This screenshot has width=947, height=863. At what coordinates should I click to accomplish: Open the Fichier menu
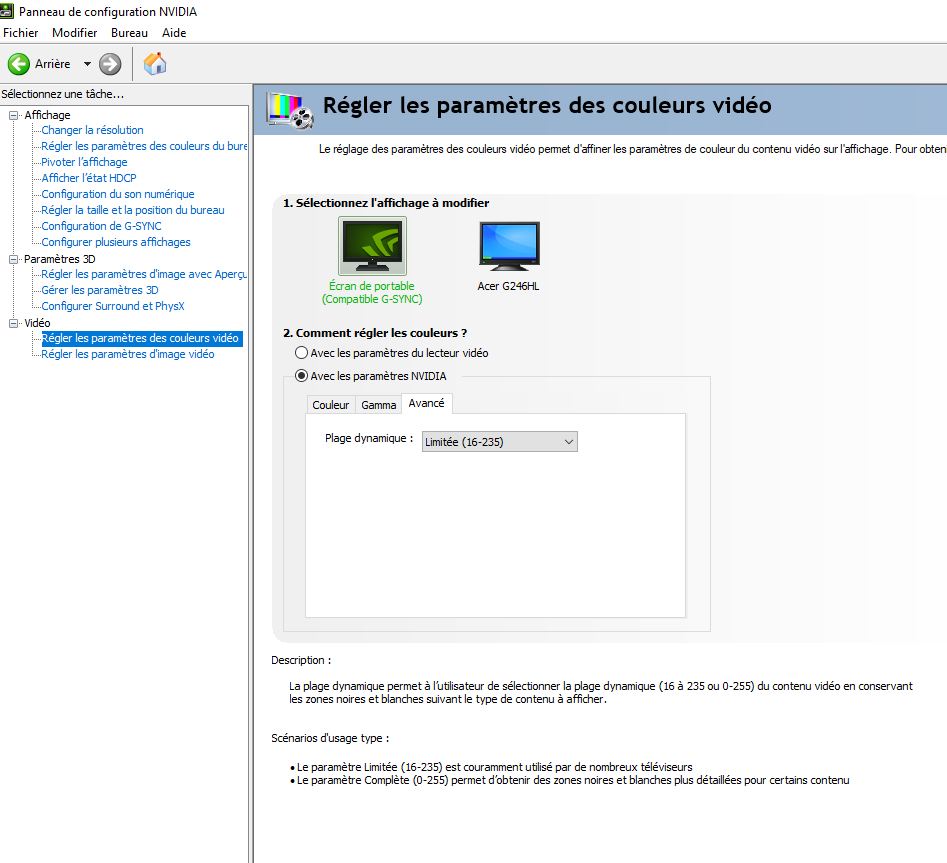tap(21, 33)
